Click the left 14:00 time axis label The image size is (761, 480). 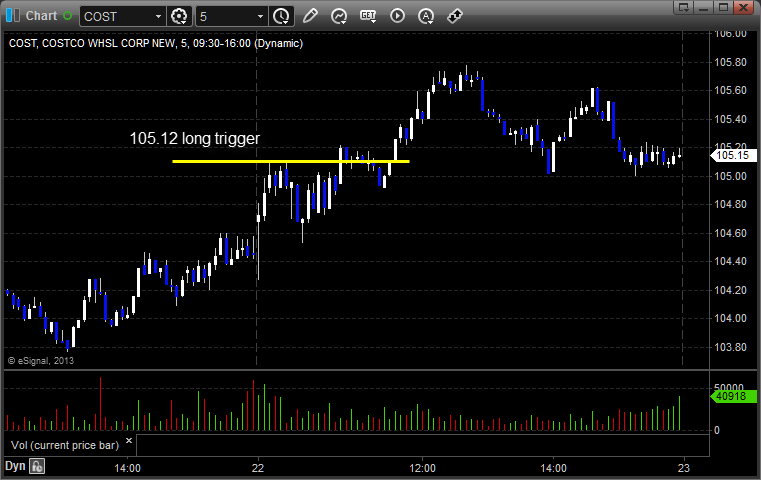128,468
